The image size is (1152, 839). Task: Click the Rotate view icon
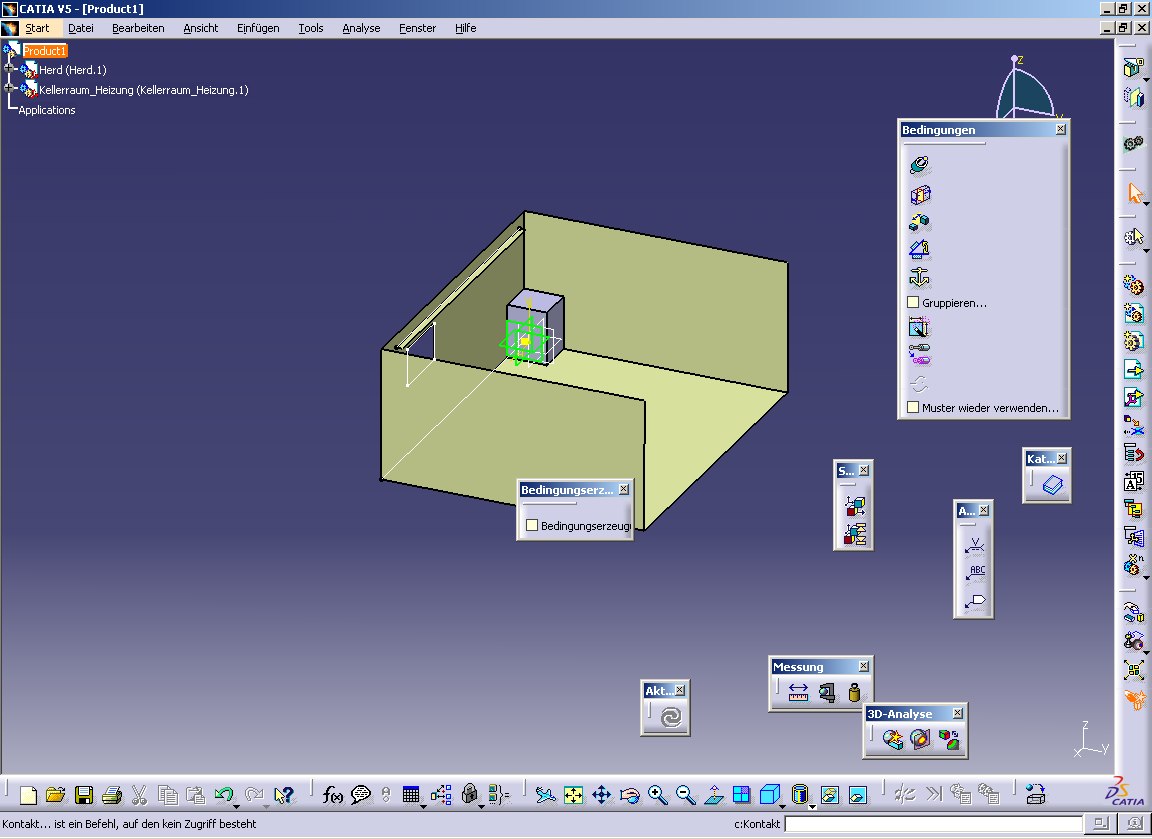[x=630, y=795]
